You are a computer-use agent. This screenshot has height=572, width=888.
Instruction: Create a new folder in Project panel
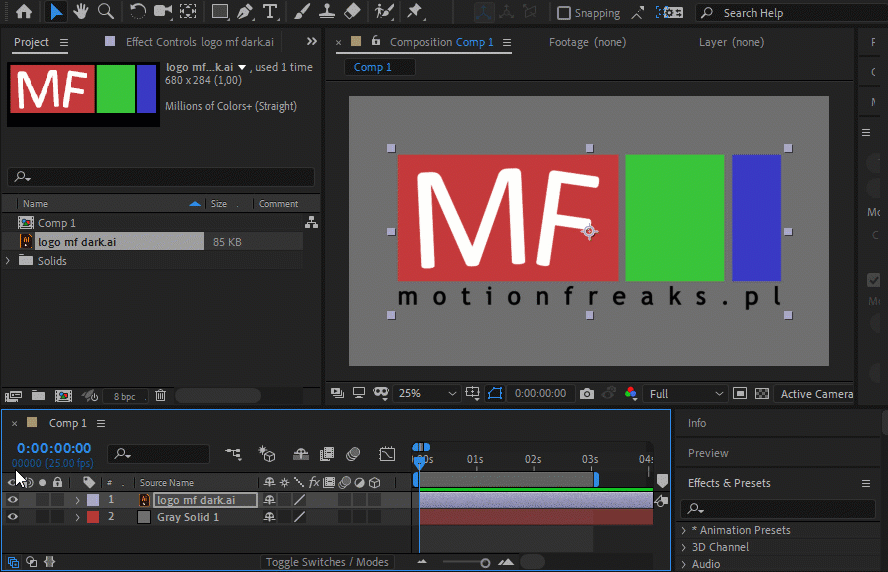coord(39,395)
